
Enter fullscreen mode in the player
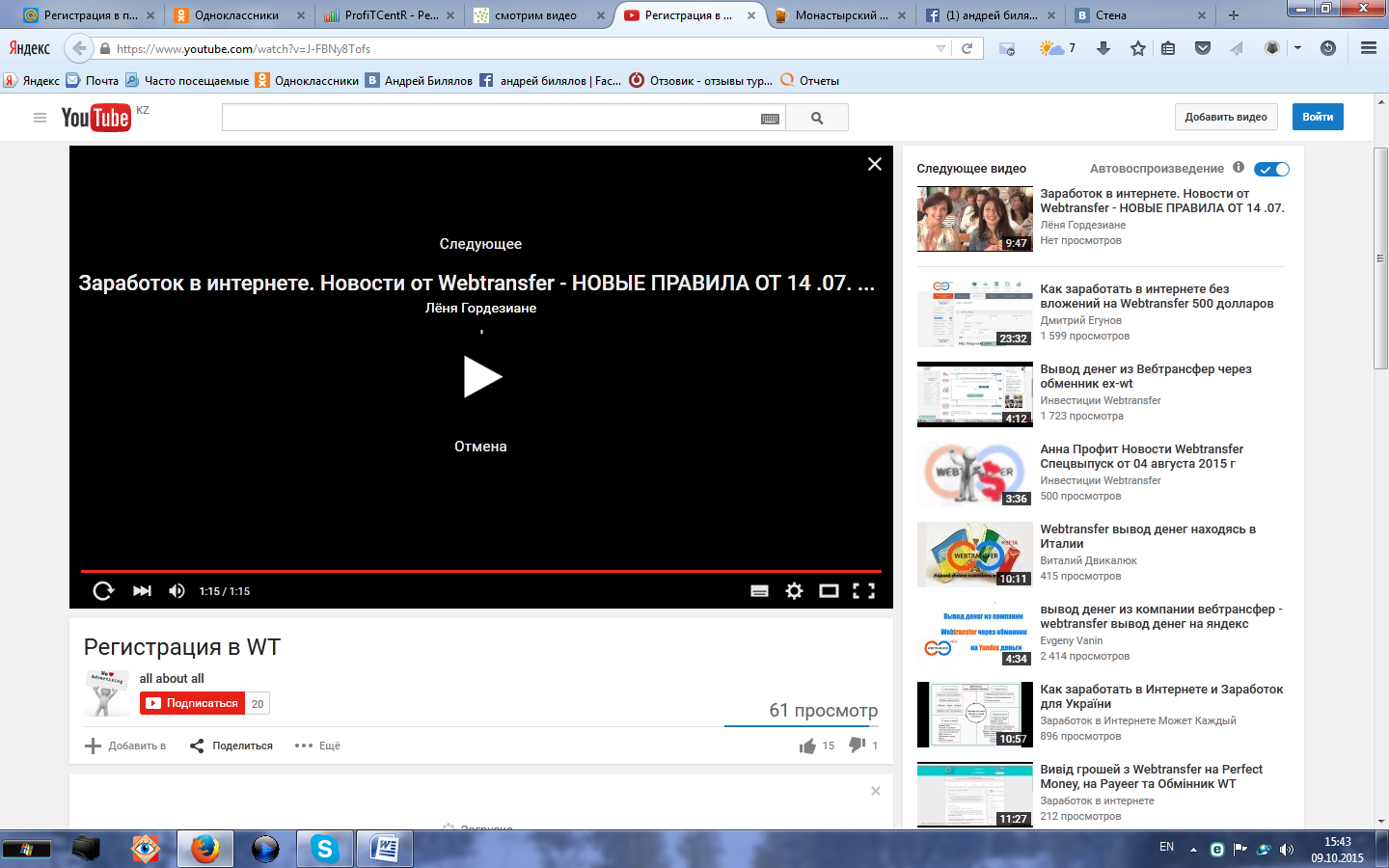click(863, 591)
